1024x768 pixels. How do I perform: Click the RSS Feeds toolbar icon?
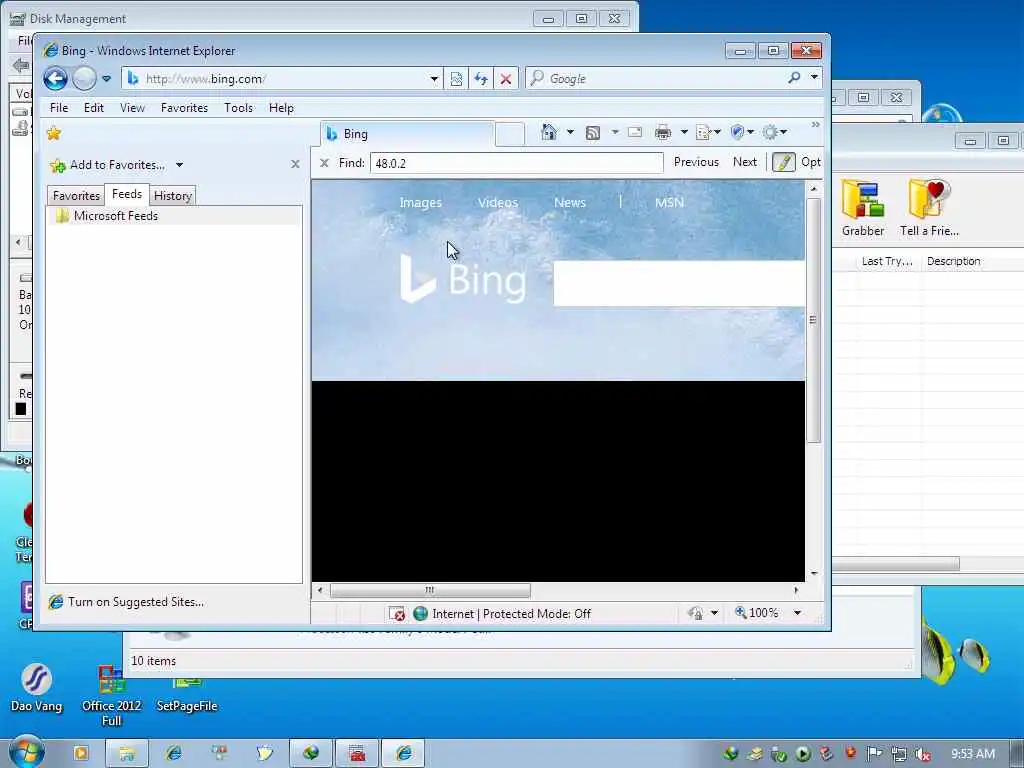[593, 133]
